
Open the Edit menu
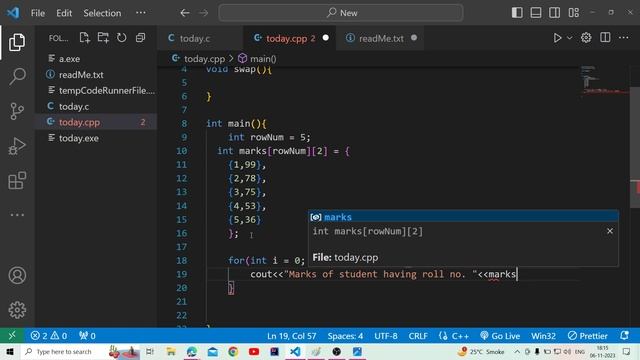click(x=64, y=13)
